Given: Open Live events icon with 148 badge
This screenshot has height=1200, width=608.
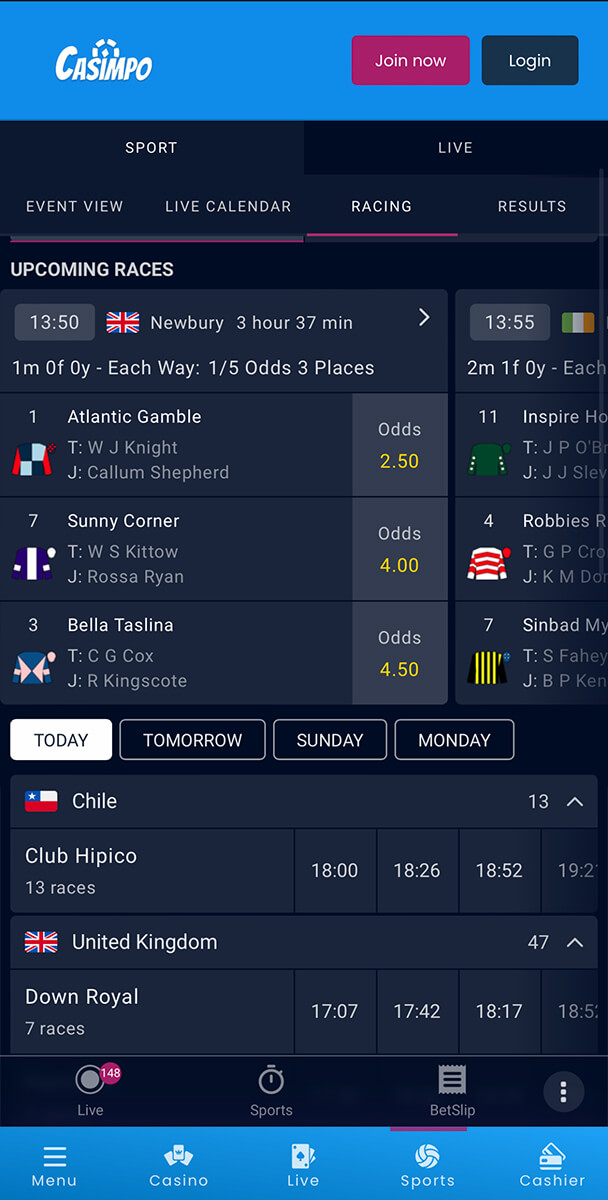Looking at the screenshot, I should 90,1080.
